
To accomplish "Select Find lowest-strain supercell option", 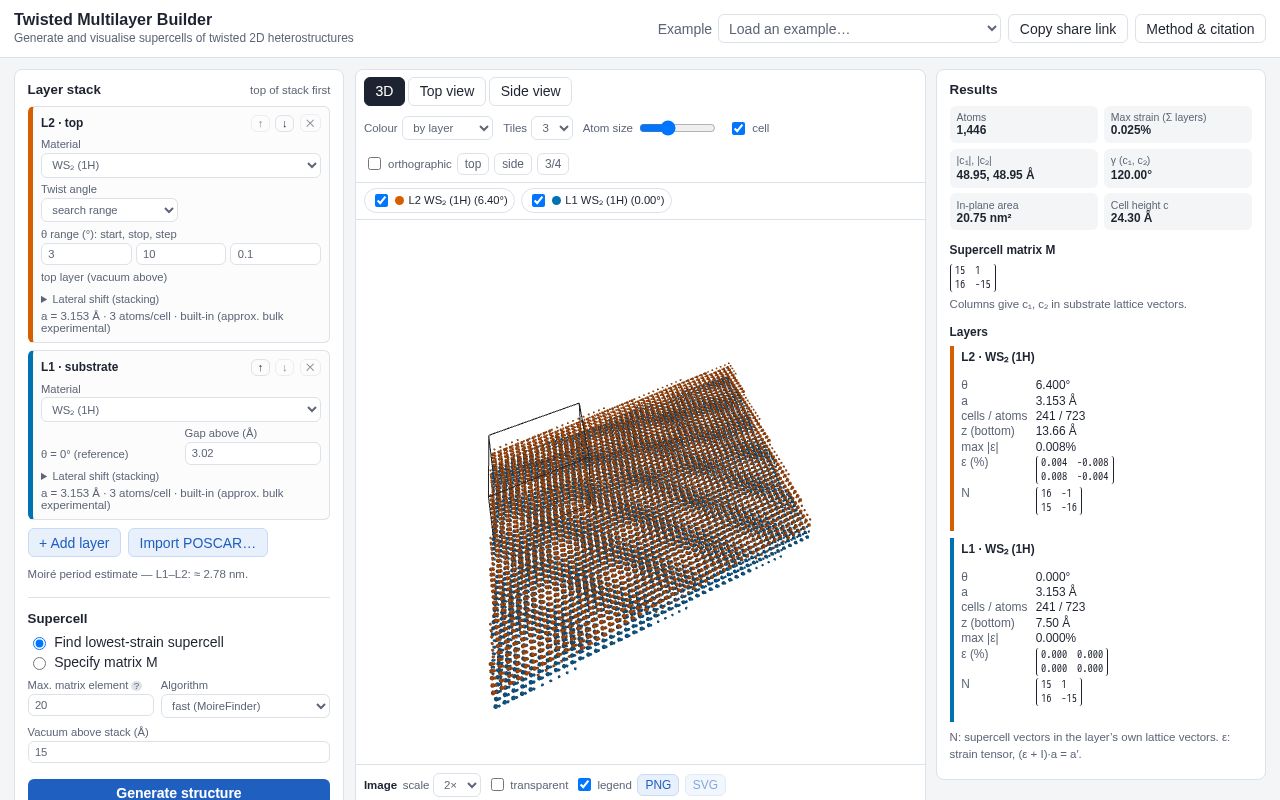I will pos(39,643).
